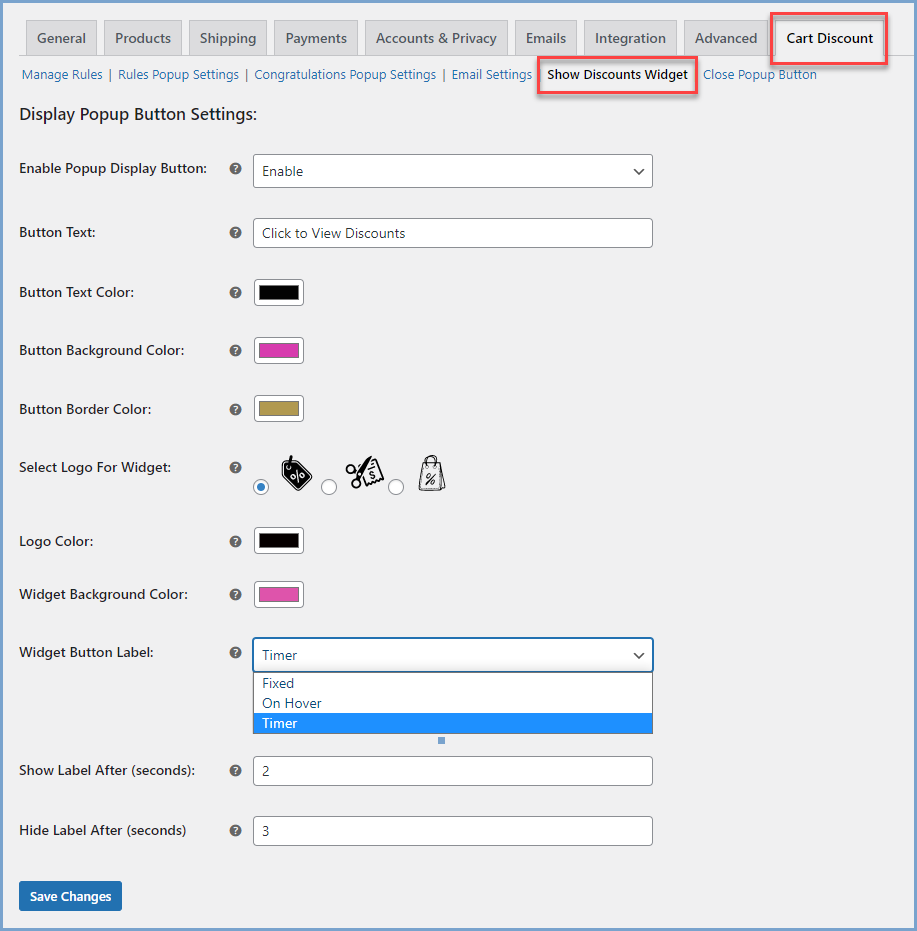Click the price tag percent logo icon
917x931 pixels.
pyautogui.click(x=296, y=472)
